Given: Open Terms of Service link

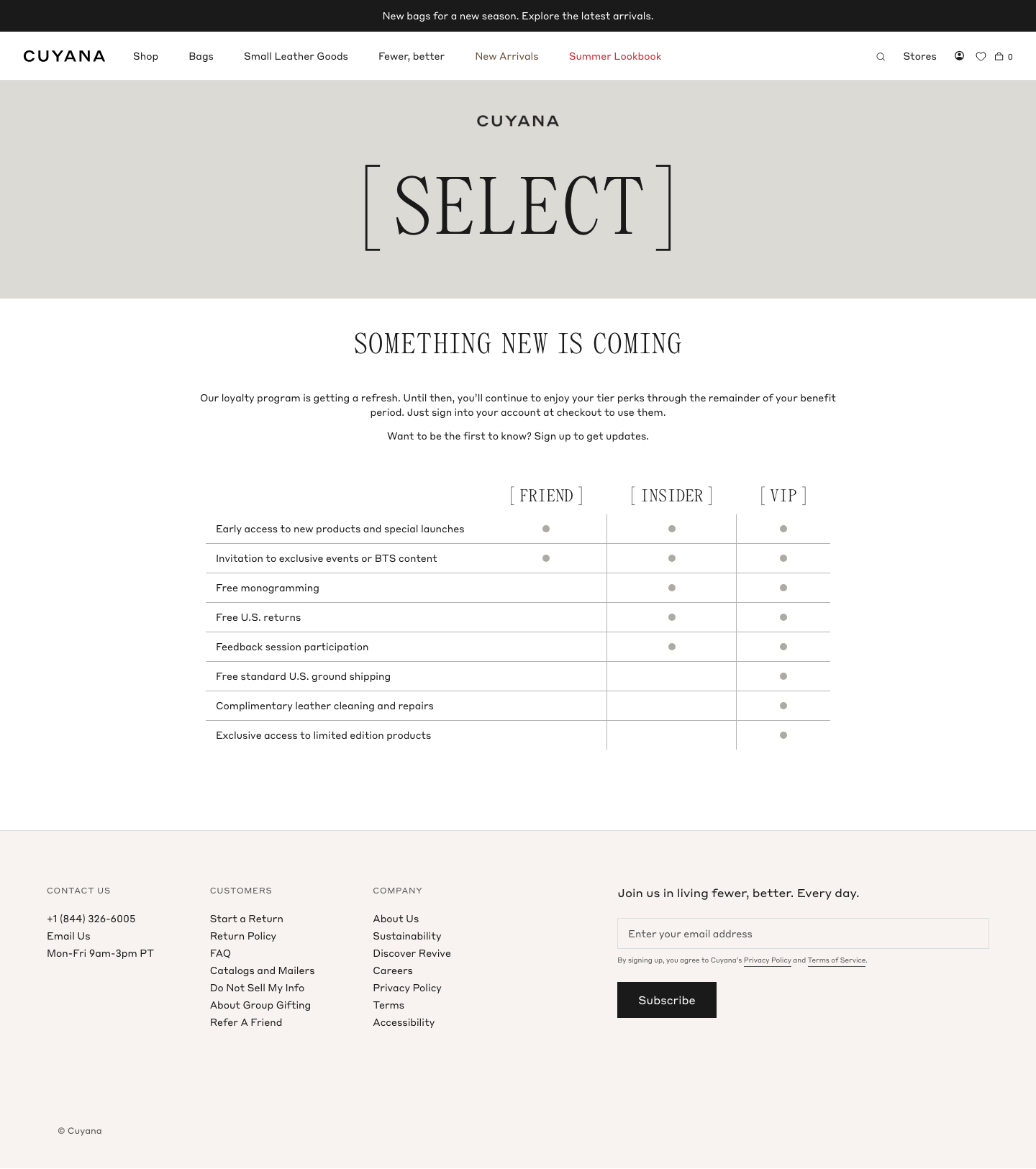Looking at the screenshot, I should 837,960.
